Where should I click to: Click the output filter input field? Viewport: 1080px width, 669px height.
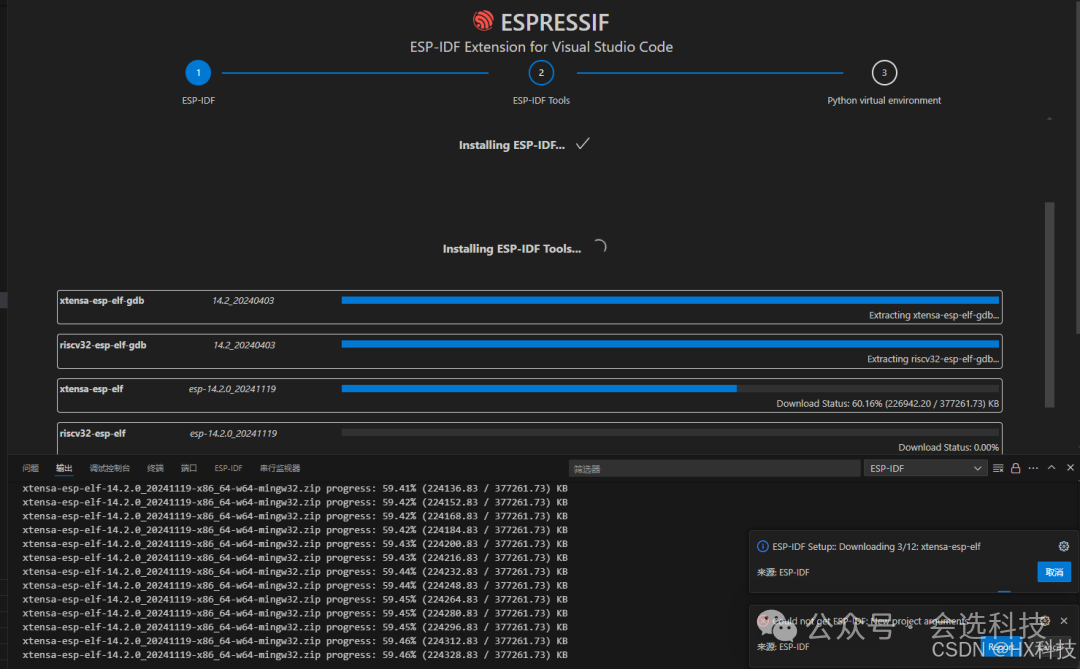point(714,469)
